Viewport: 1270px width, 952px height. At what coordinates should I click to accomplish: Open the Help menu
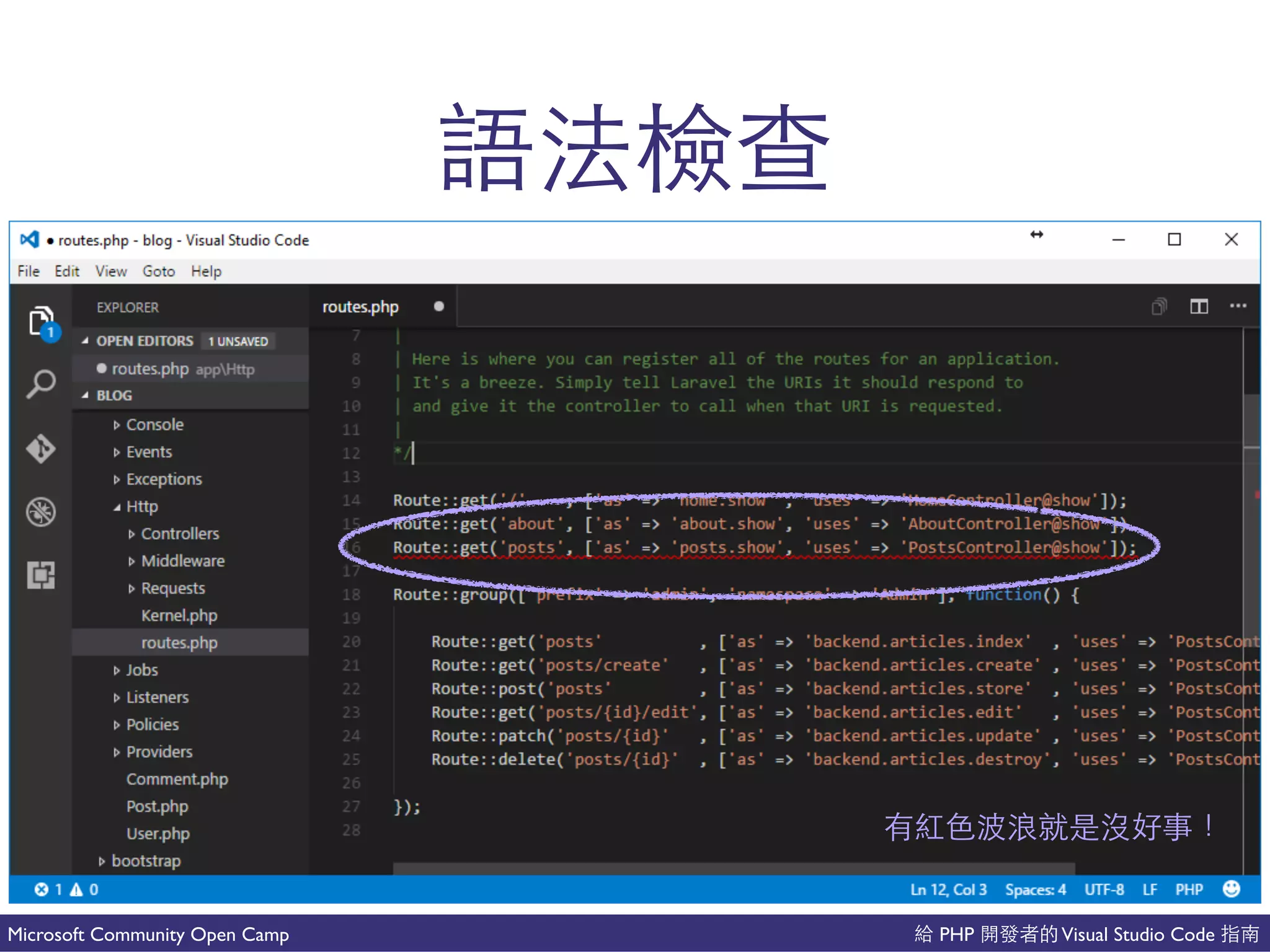click(206, 271)
